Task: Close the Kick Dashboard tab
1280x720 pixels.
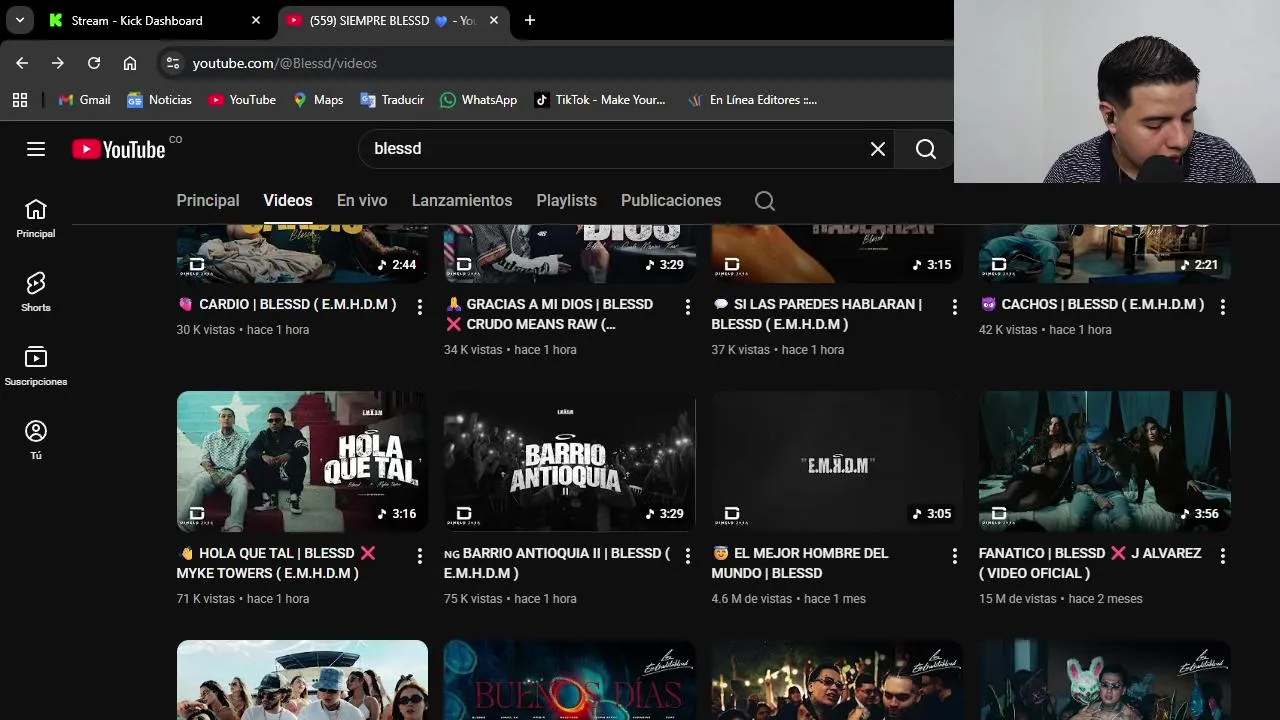Action: [x=256, y=20]
